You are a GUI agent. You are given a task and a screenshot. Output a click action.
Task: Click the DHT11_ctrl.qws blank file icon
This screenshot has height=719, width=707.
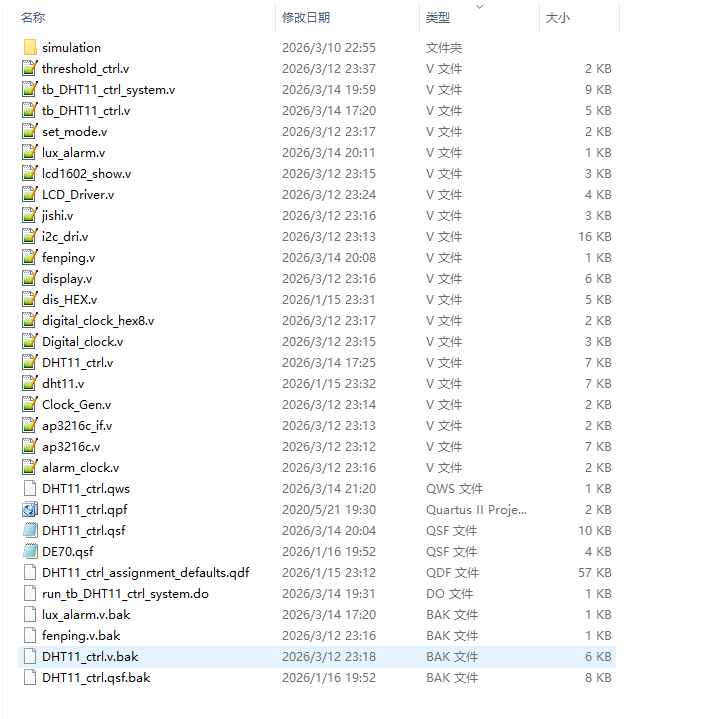pyautogui.click(x=30, y=488)
